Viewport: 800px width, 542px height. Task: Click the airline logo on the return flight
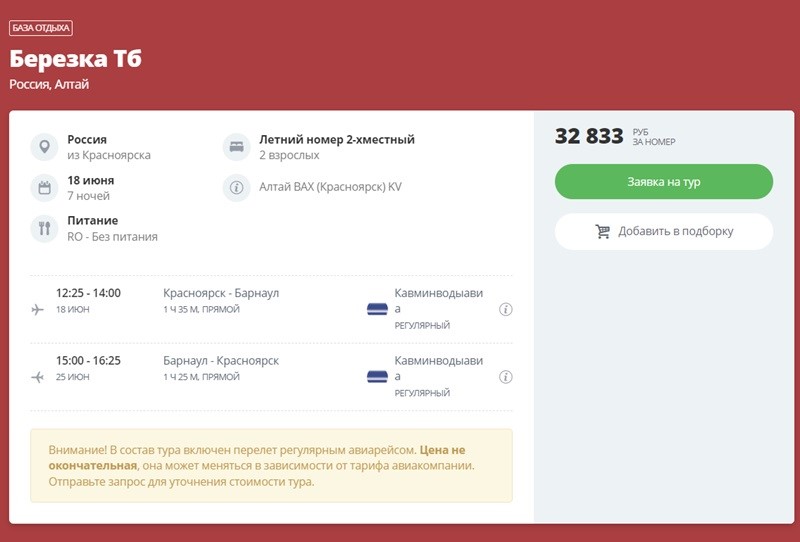377,377
